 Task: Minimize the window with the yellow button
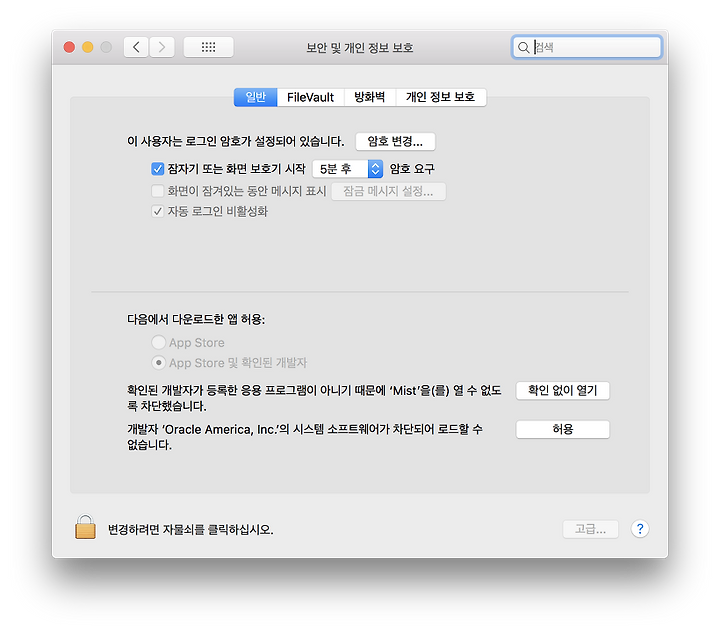pyautogui.click(x=88, y=47)
